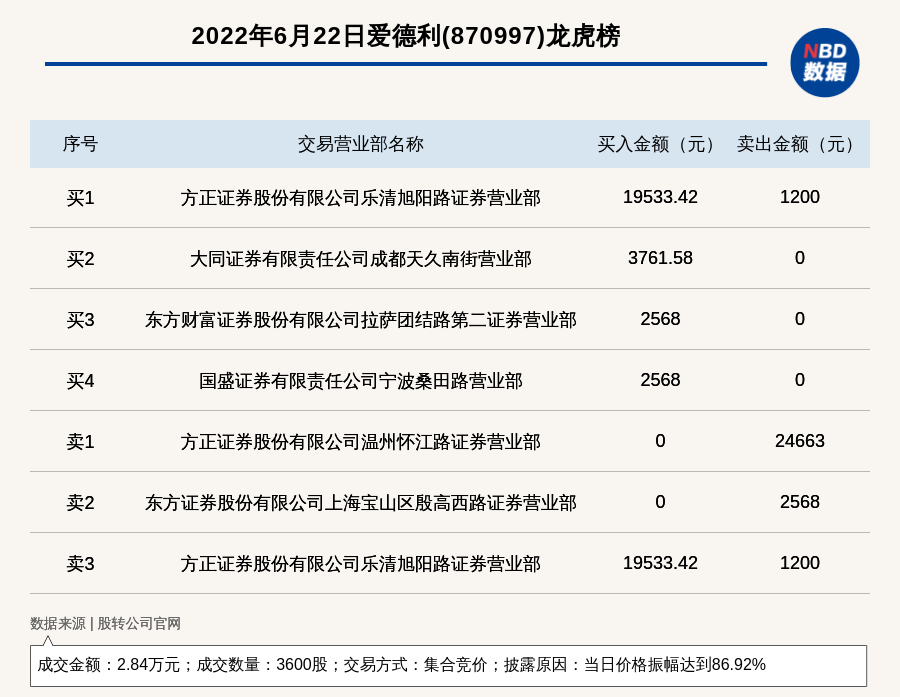The height and width of the screenshot is (697, 900).
Task: Click the NBD数据 logo
Action: 824,62
